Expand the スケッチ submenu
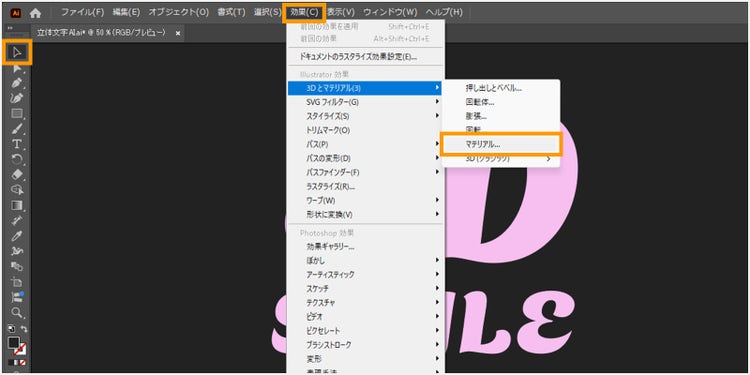 366,289
